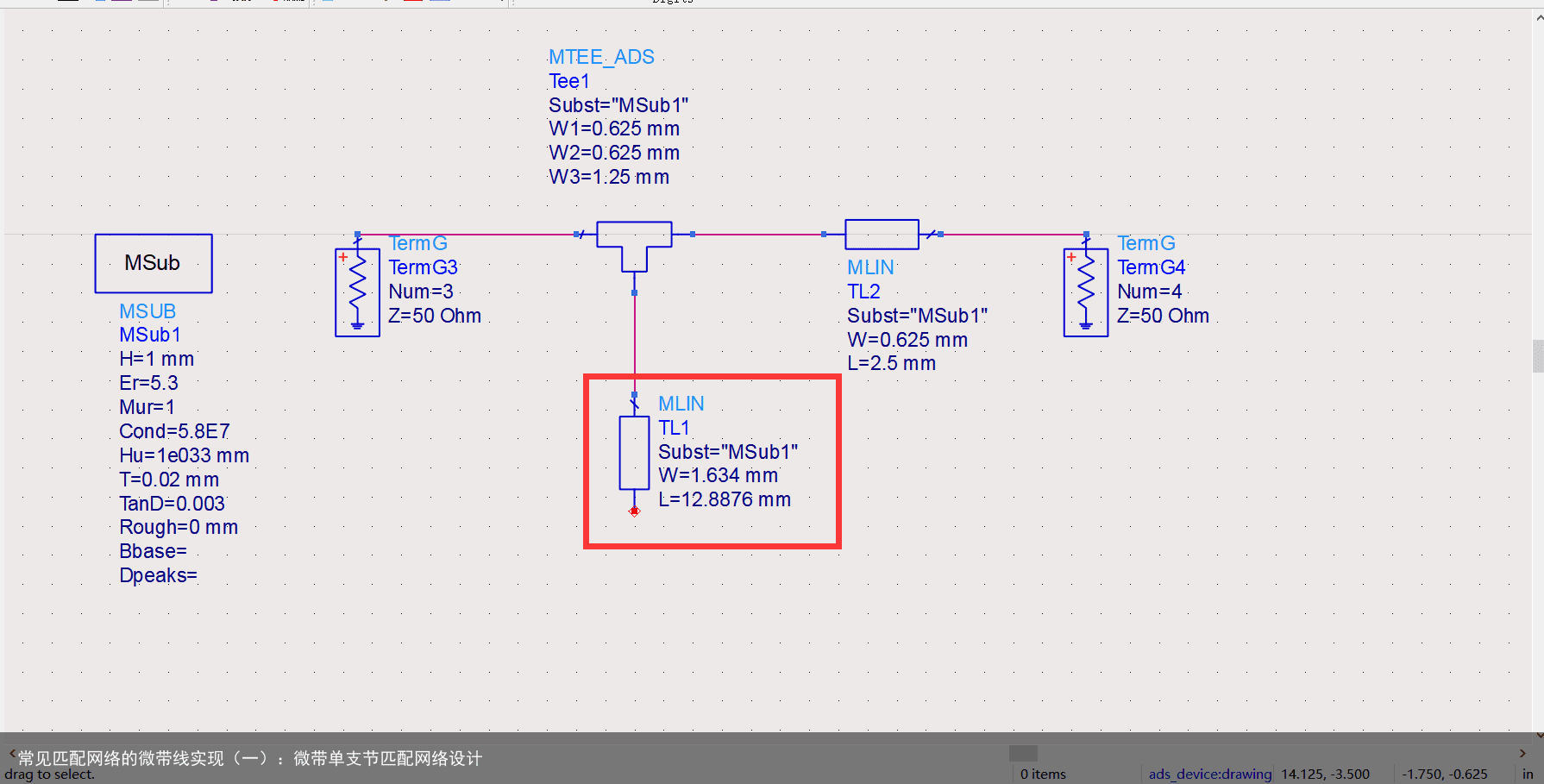Screen dimensions: 1544x784
Task: Edit TL2 Subst="MSub1" parameter
Action: pyautogui.click(x=917, y=316)
